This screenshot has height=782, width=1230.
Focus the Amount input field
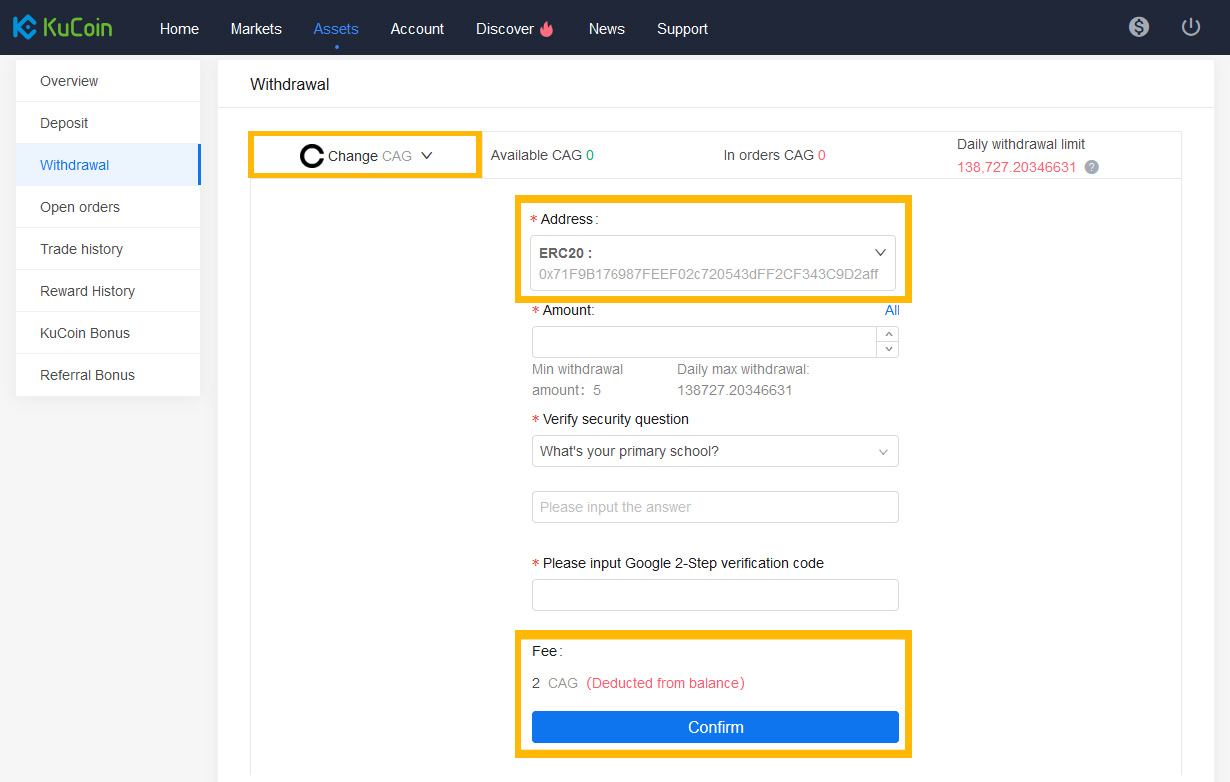tap(704, 342)
